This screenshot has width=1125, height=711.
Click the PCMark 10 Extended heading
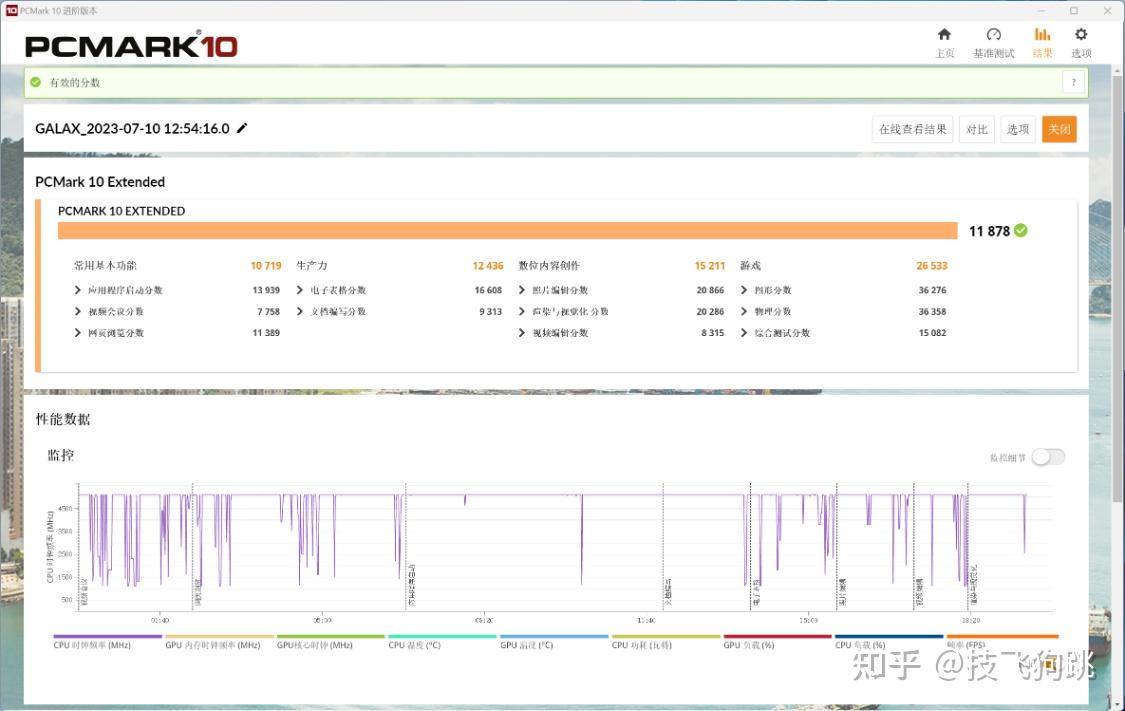coord(100,182)
